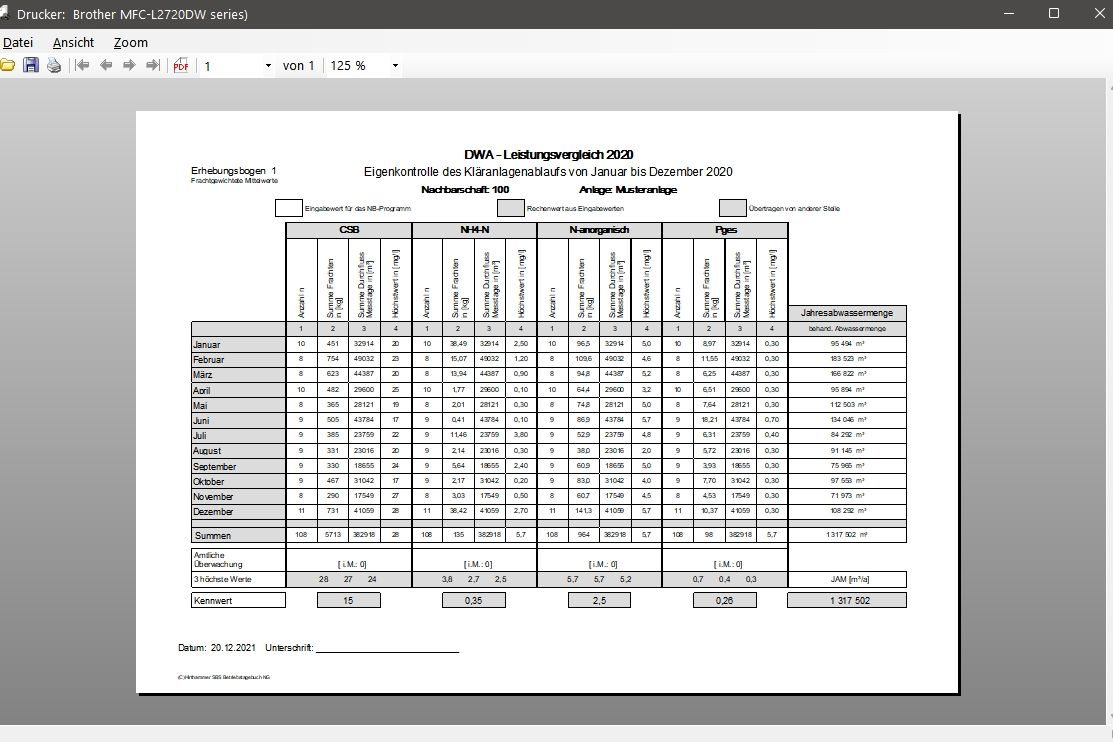This screenshot has width=1113, height=742.
Task: Click the DWA - Leistungsvergleich 2020 heading
Action: pos(548,154)
